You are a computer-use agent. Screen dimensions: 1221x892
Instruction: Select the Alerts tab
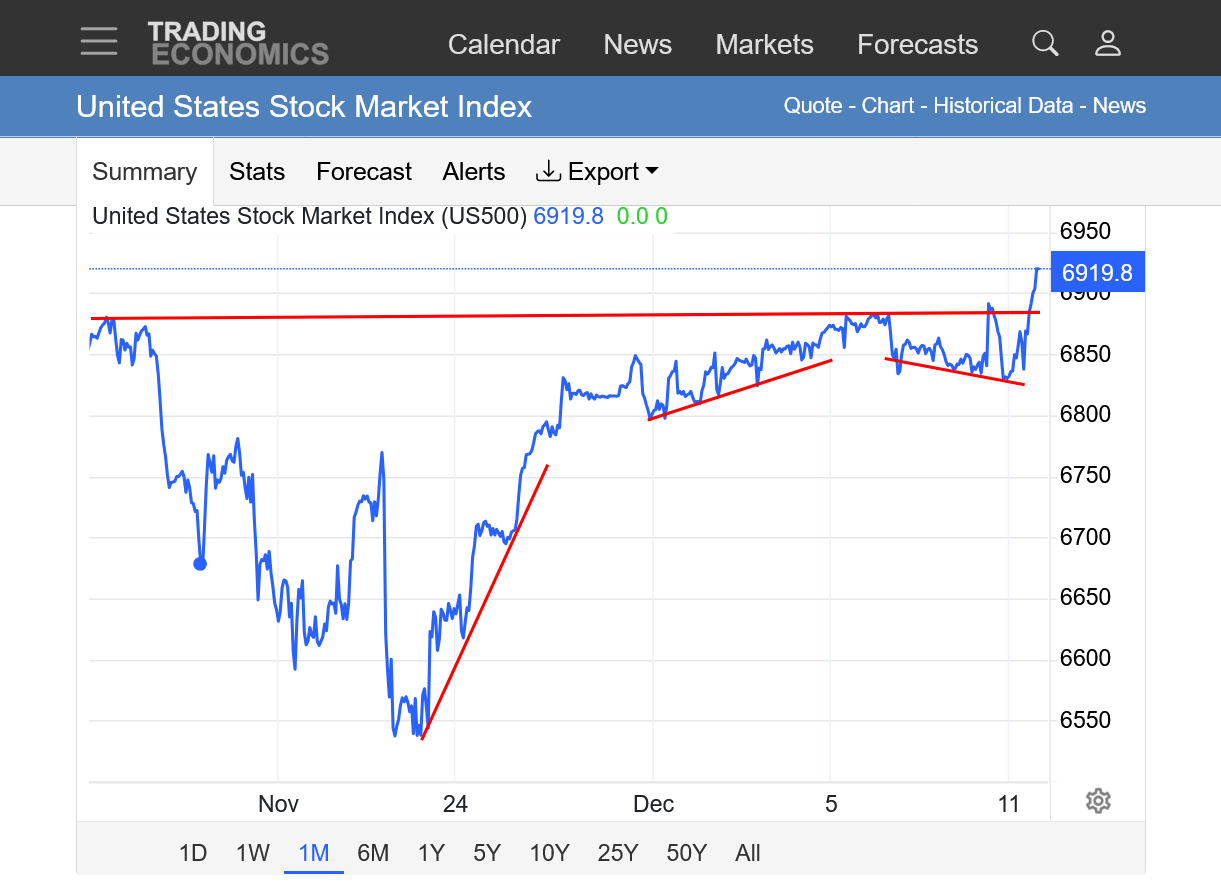click(x=474, y=172)
